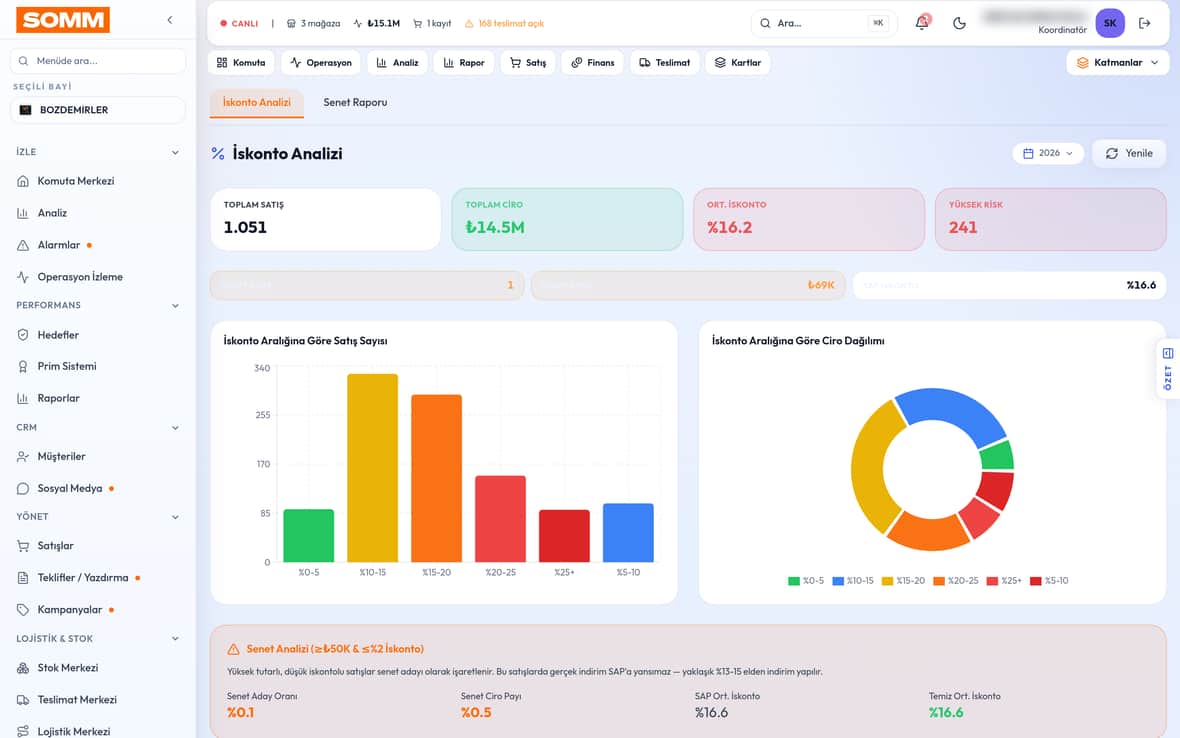Open the 2026 year dropdown

pyautogui.click(x=1048, y=153)
